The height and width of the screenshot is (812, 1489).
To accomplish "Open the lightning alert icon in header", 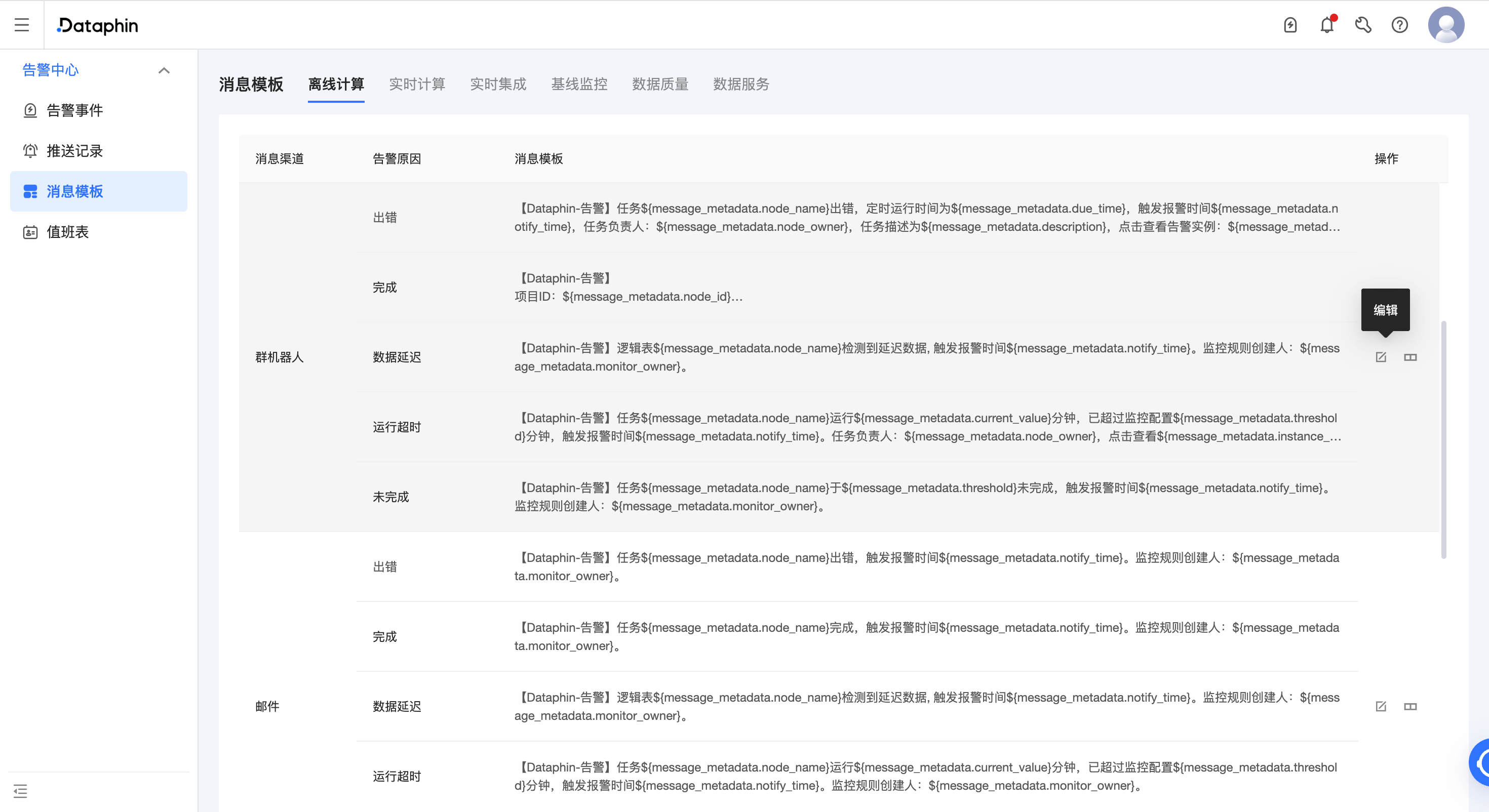I will [1290, 25].
